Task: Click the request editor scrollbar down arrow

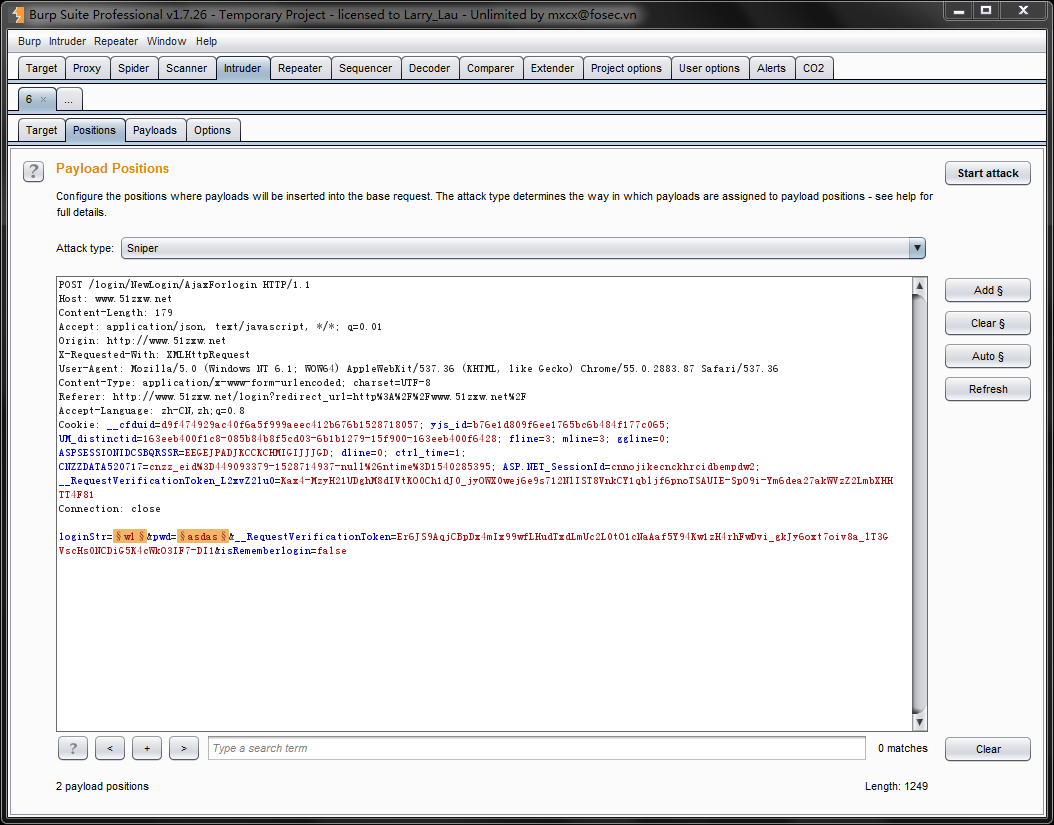Action: 919,722
